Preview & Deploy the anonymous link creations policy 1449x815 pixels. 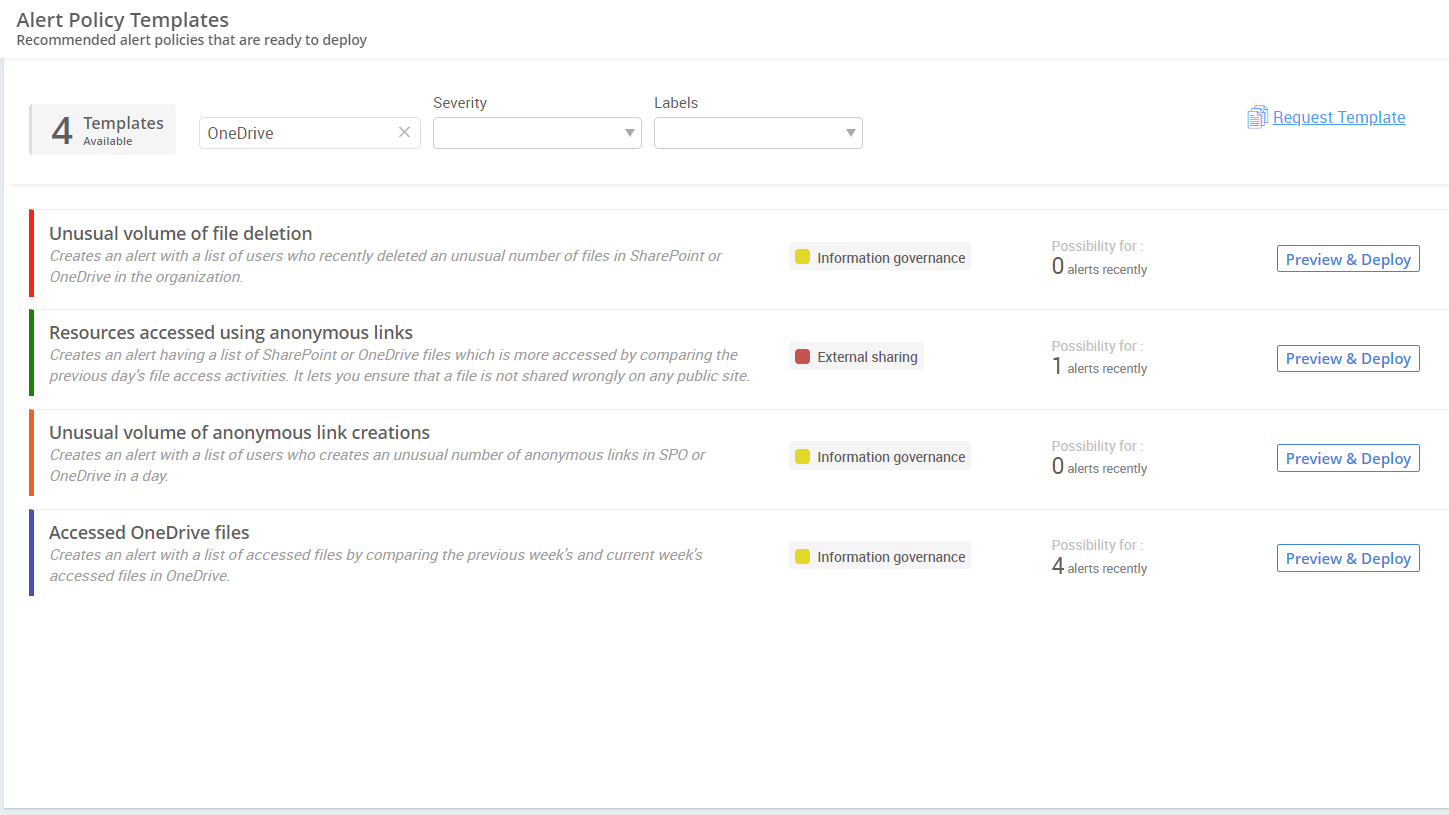1348,457
